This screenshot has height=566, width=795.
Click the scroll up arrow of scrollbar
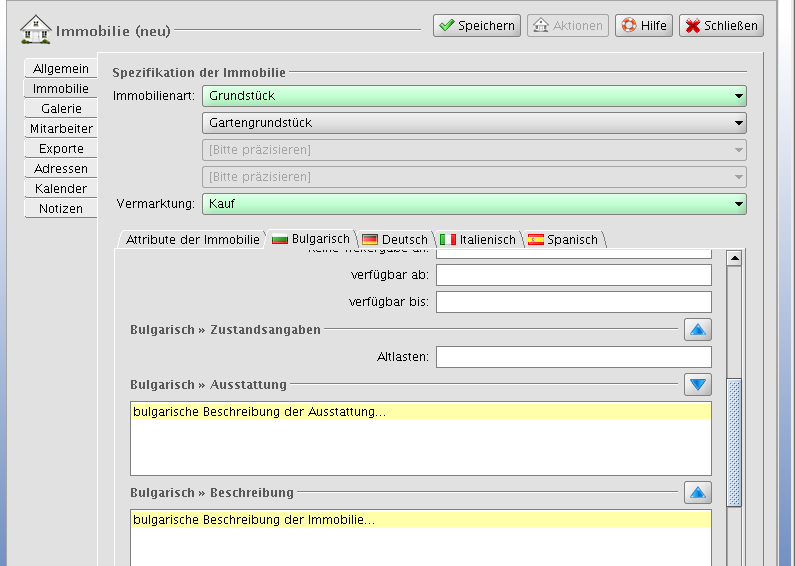[734, 258]
